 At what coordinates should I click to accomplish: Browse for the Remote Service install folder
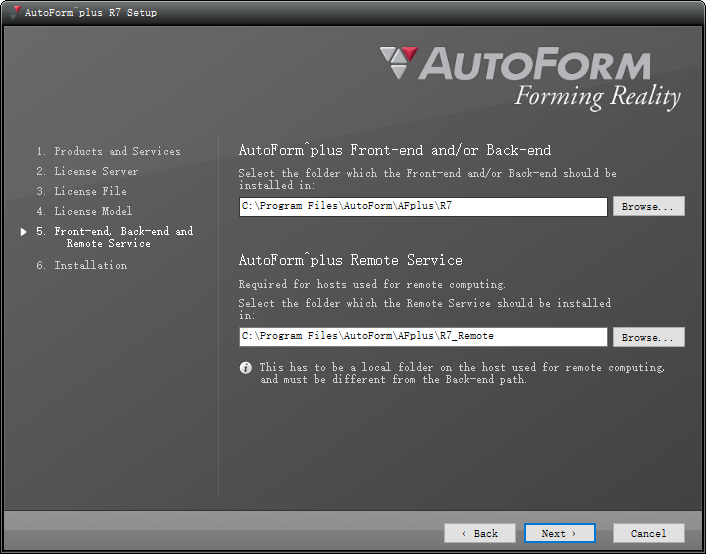pos(648,337)
